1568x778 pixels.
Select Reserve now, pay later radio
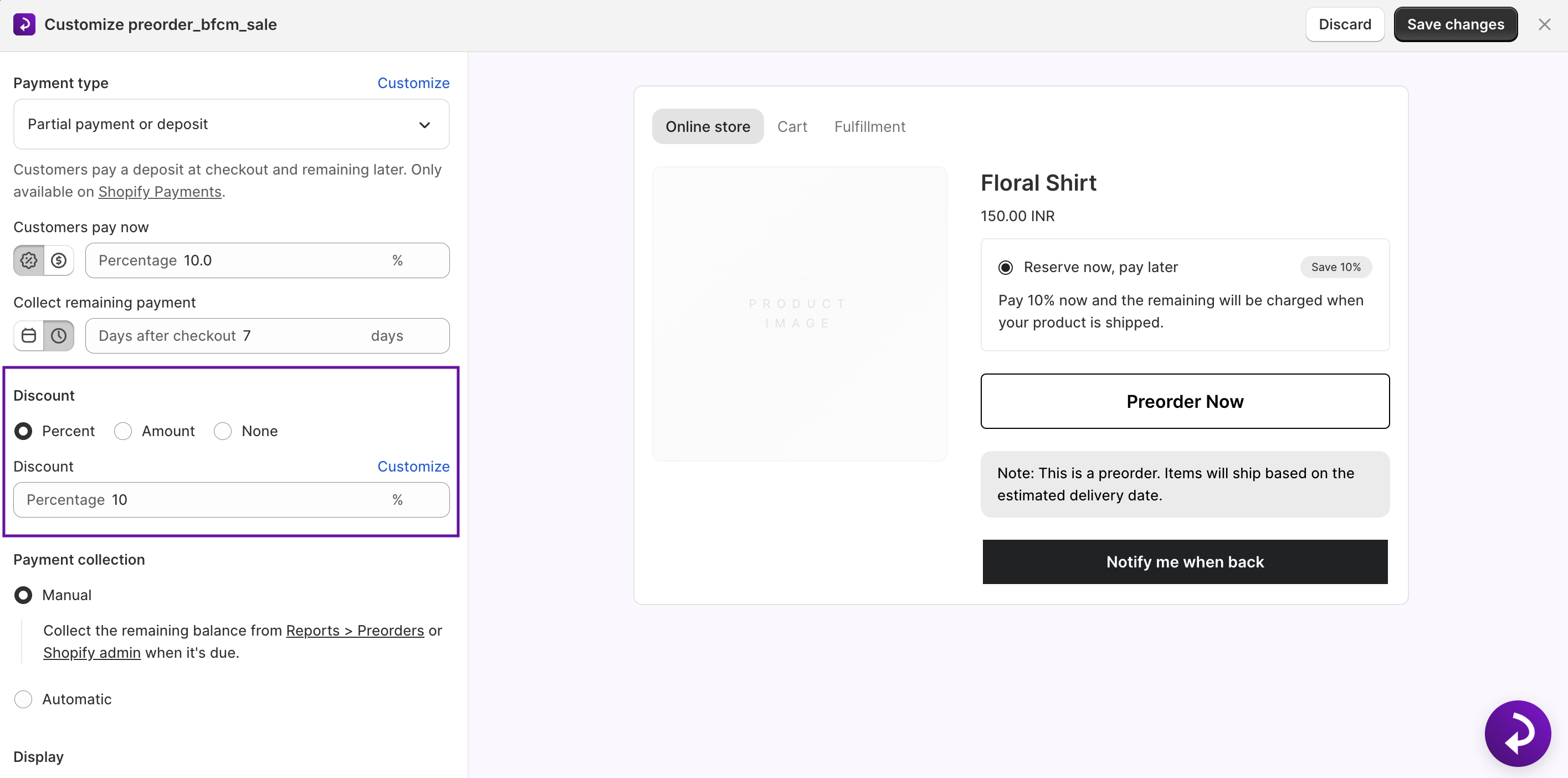coord(1005,267)
